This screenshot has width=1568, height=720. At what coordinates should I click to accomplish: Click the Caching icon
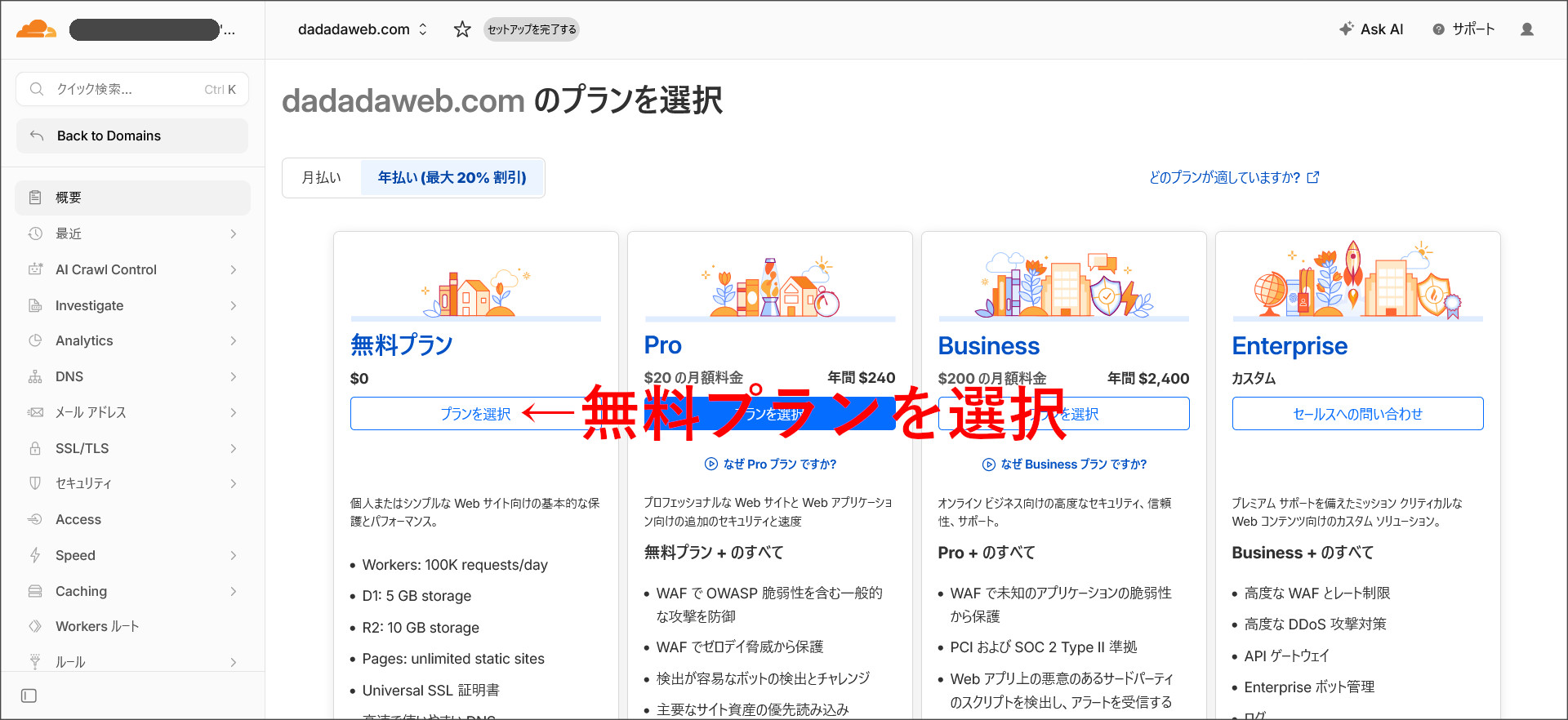pyautogui.click(x=35, y=591)
